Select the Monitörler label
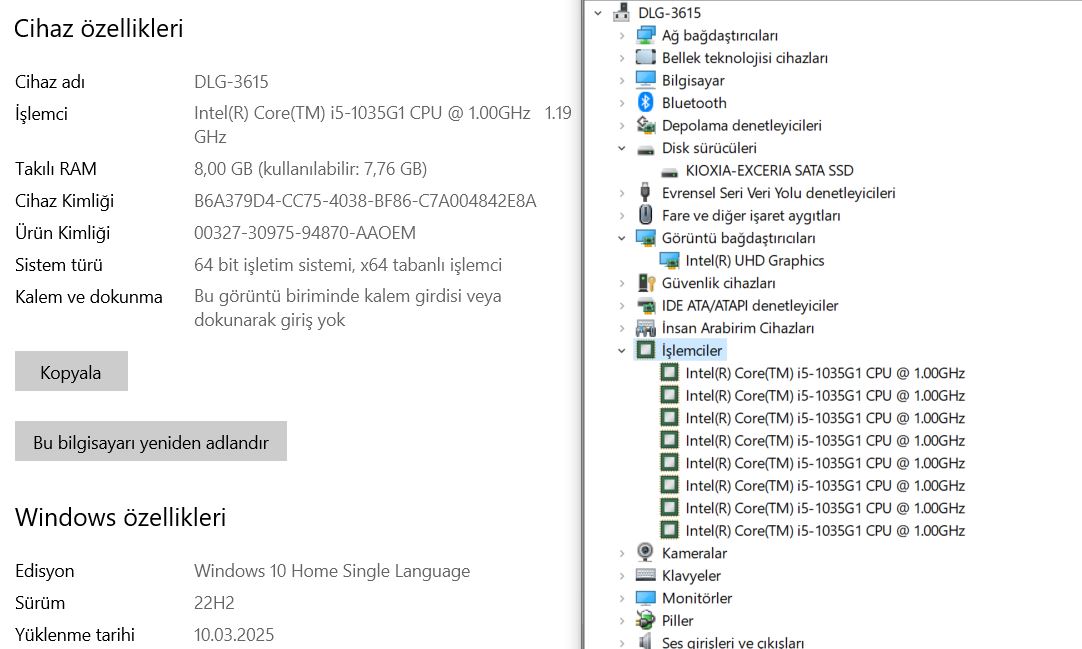 (697, 598)
